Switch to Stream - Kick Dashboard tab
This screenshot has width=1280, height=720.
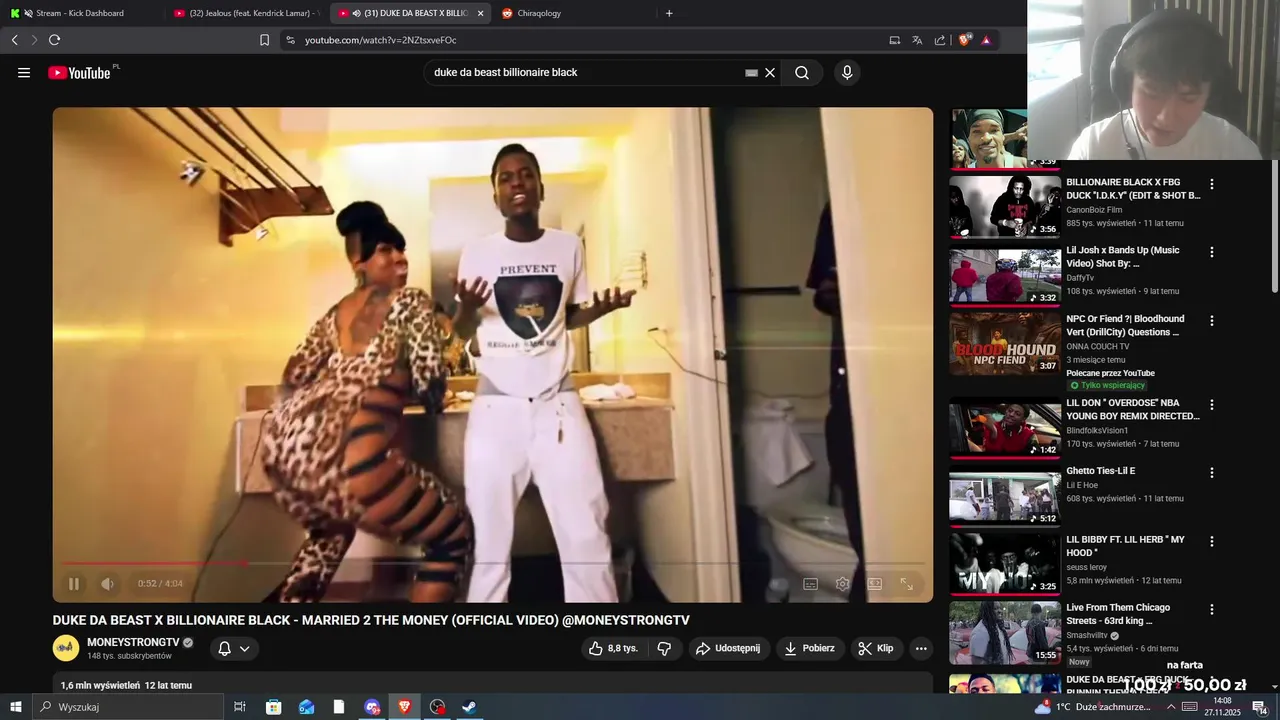80,13
